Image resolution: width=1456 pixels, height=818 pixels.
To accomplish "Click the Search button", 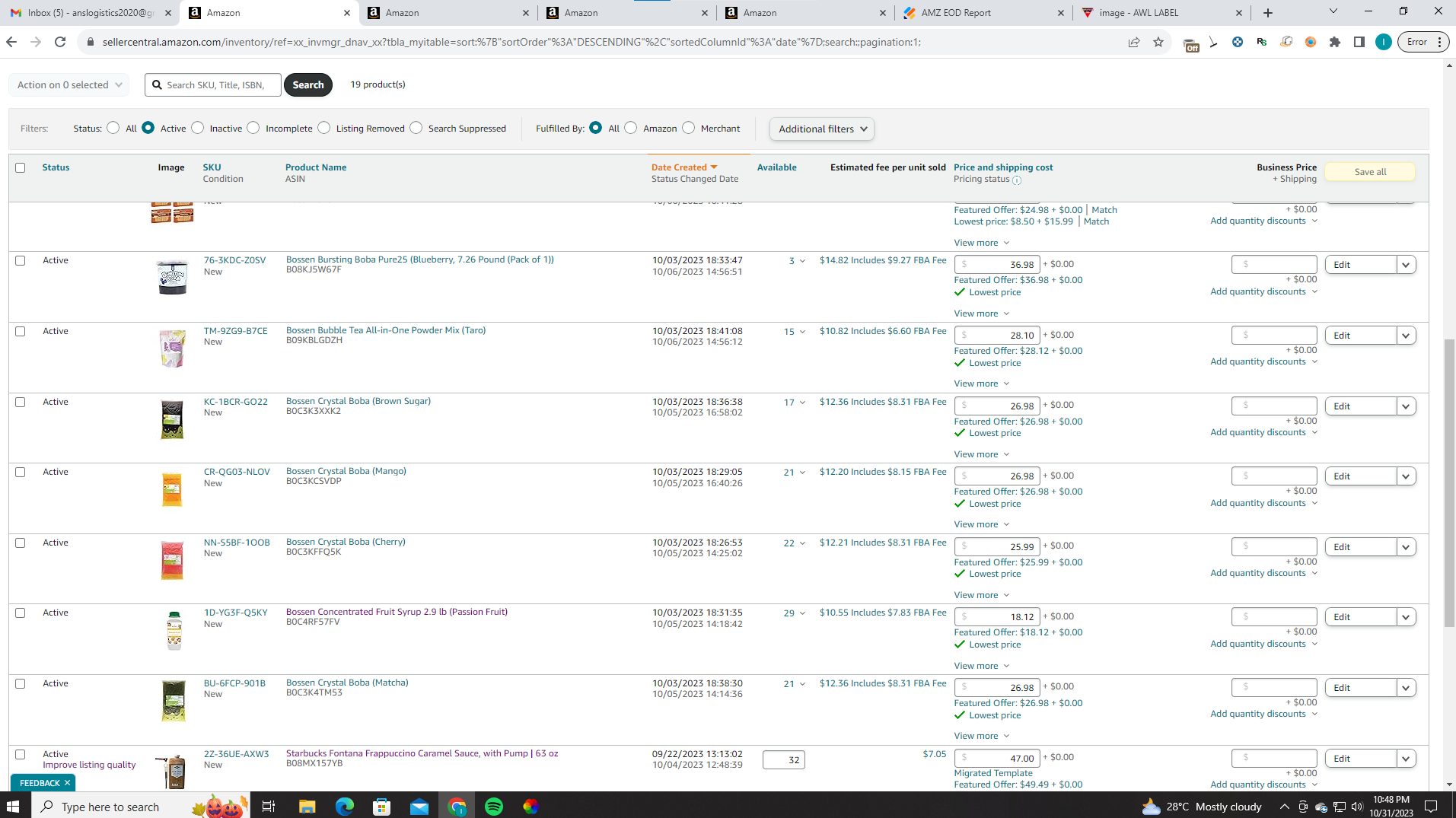I will (308, 84).
